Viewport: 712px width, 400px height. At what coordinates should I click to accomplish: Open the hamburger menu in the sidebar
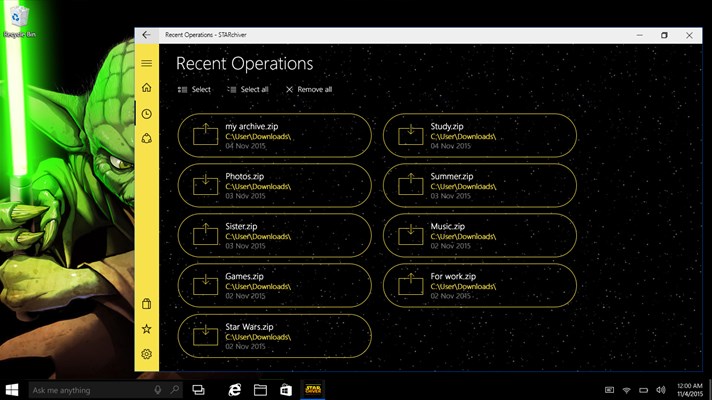146,63
